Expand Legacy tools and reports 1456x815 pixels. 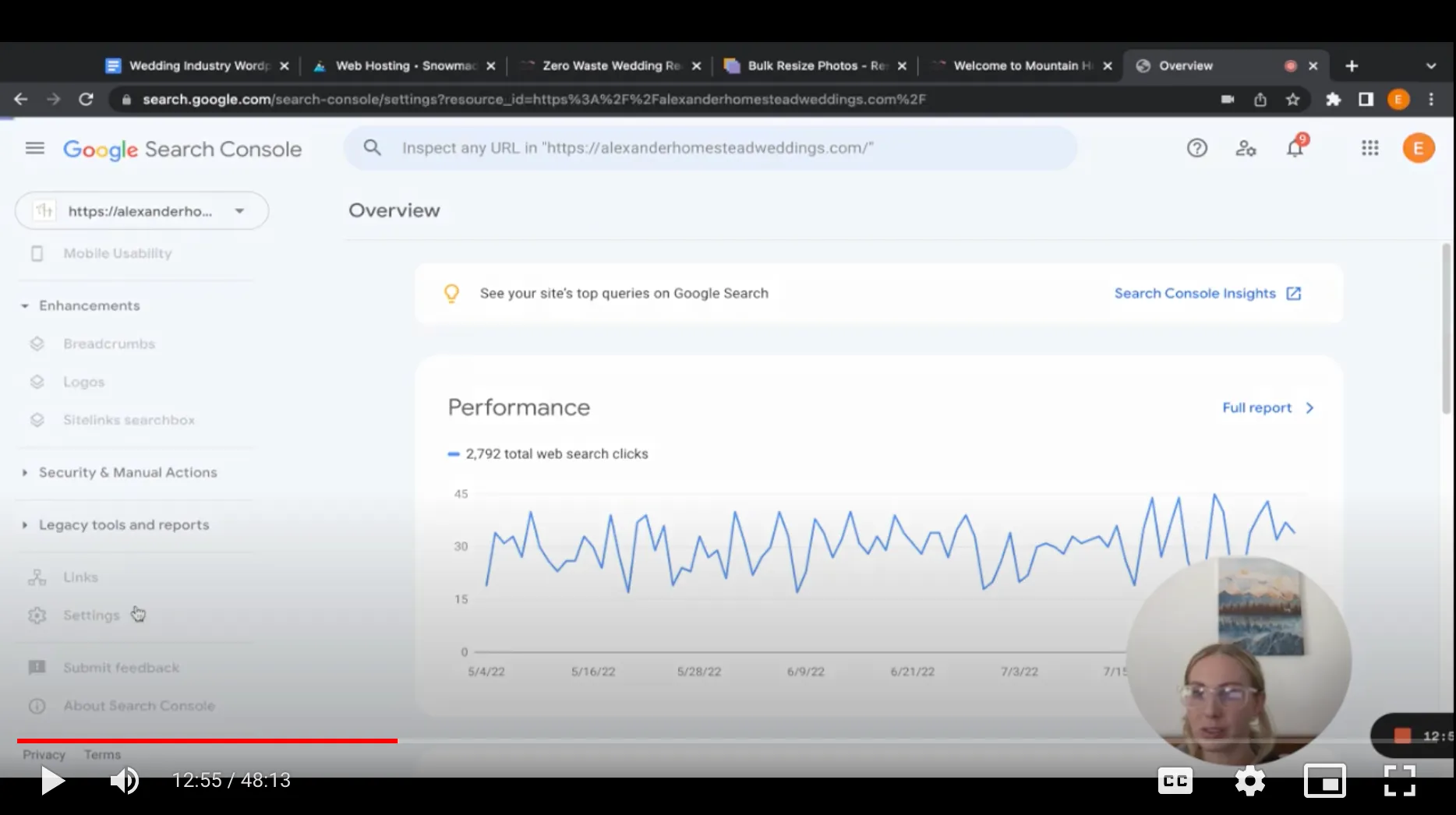[x=25, y=525]
